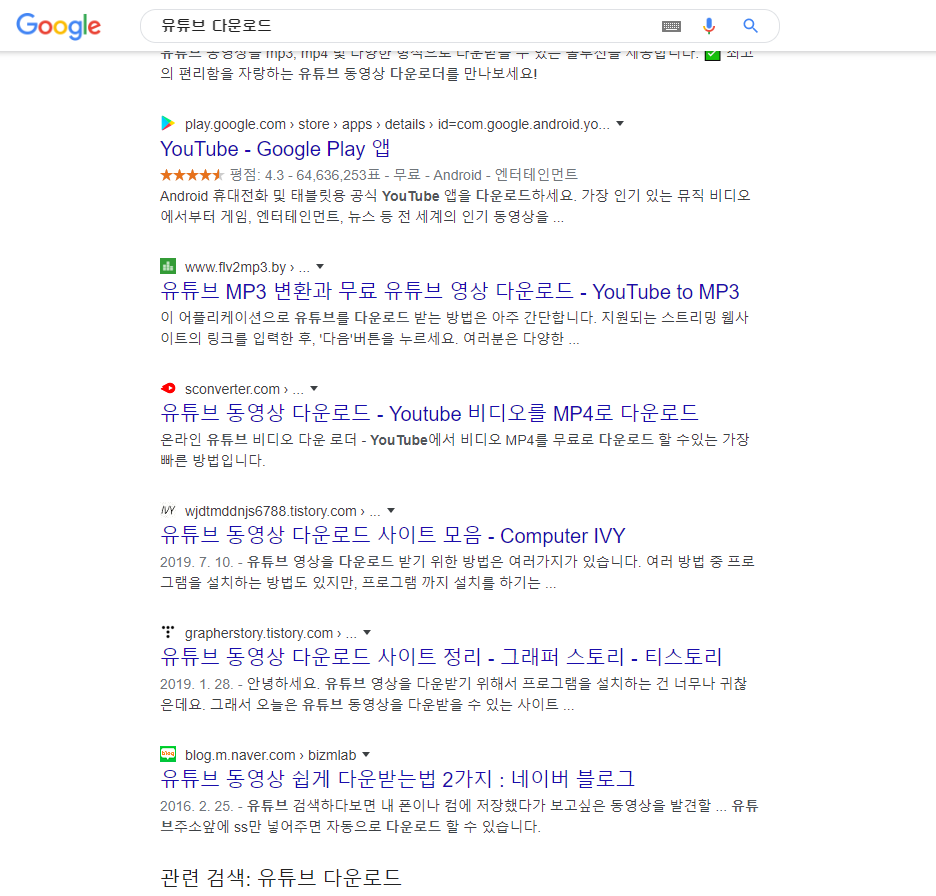The image size is (936, 896).
Task: Click the dotted favicon beside grapherstory.tistory.com
Action: coord(168,632)
